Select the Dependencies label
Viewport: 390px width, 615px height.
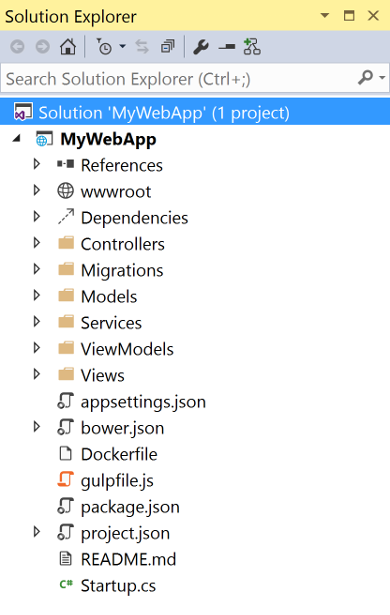135,218
